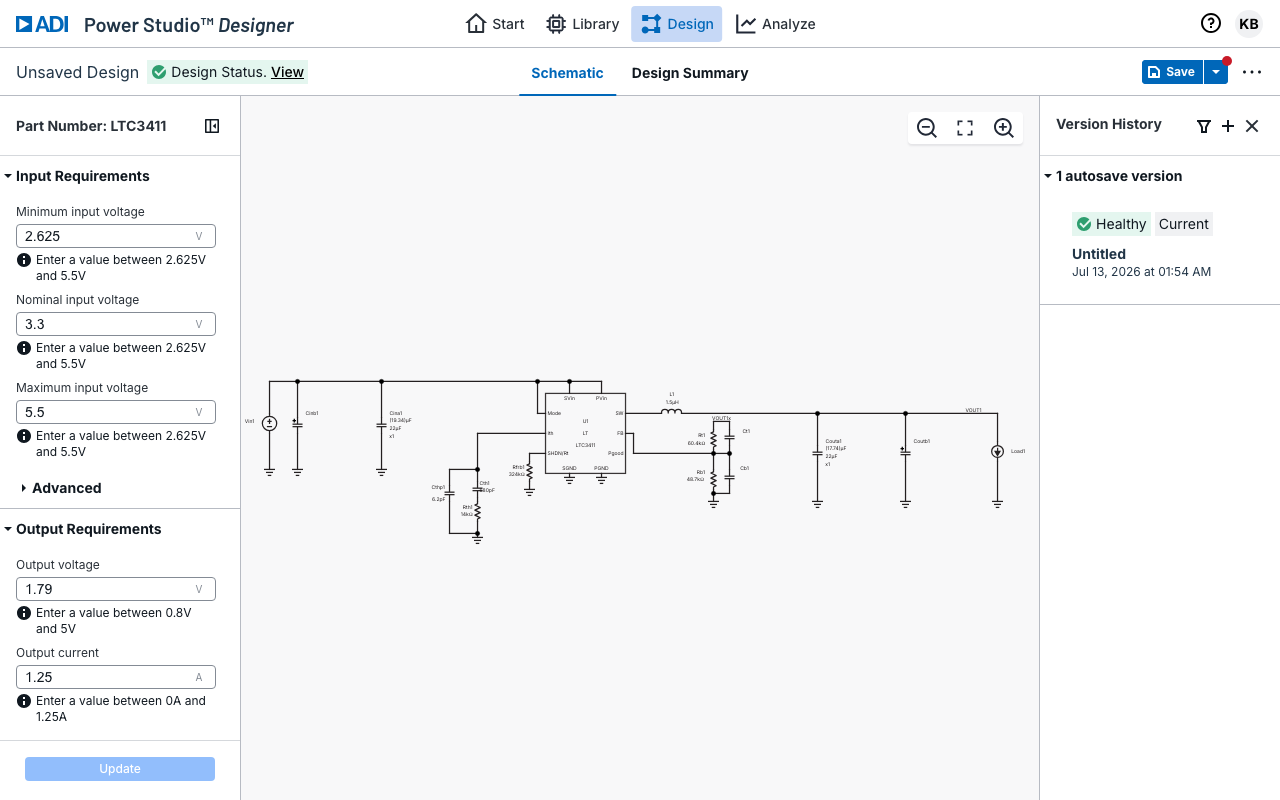Edit the Maximum input voltage field
Image resolution: width=1280 pixels, height=800 pixels.
pos(116,412)
